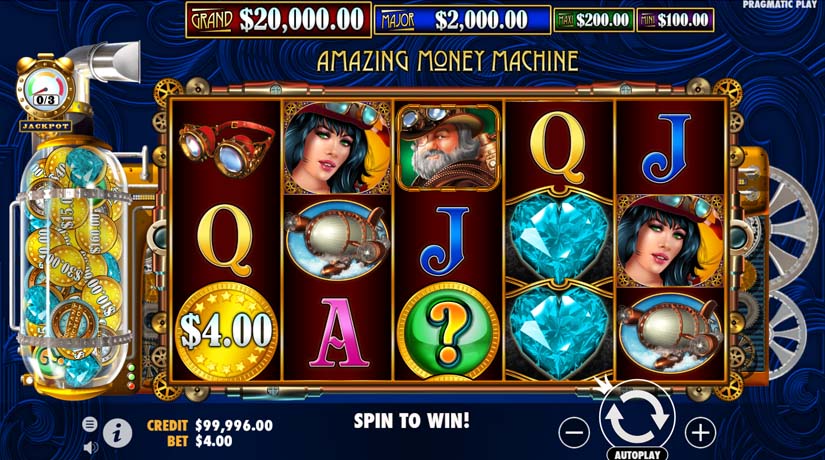Open the game info 'i' icon
Image resolution: width=825 pixels, height=460 pixels.
[x=117, y=433]
